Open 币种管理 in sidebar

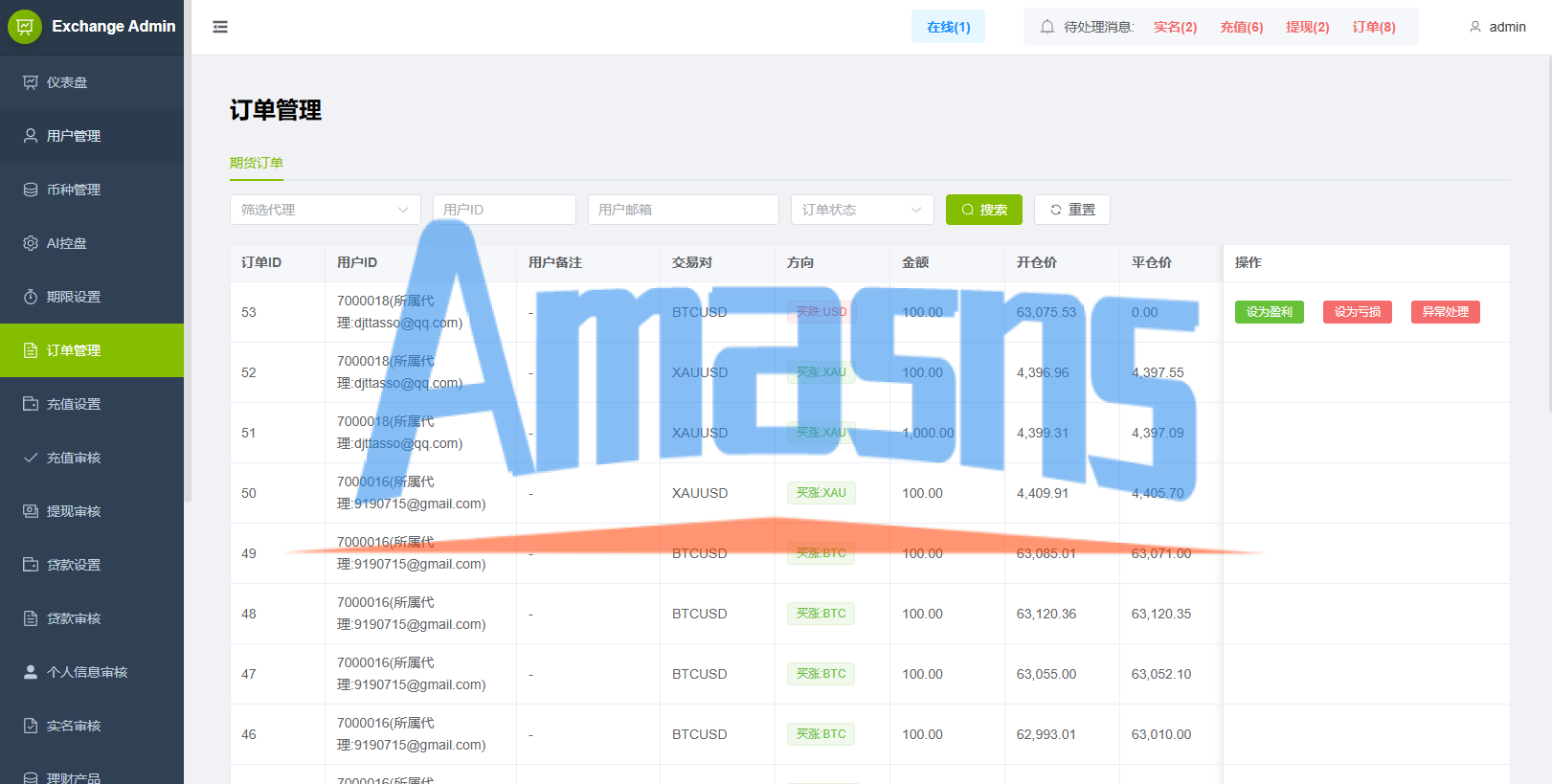[92, 190]
